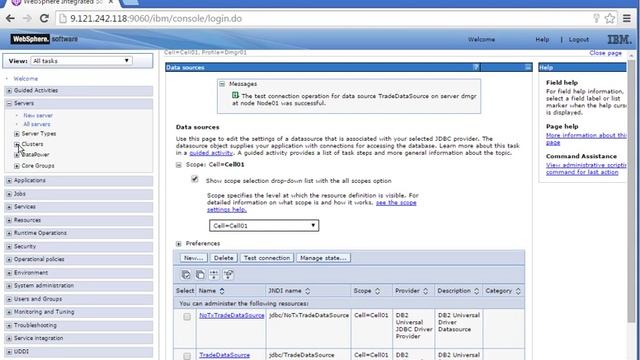Click the Test connection button
Screen dimensions: 640x360
pyautogui.click(x=267, y=258)
